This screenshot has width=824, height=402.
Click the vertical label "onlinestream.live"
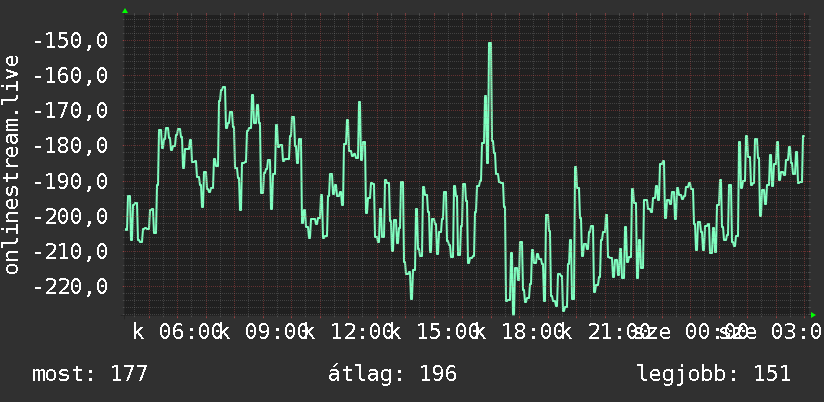12,164
